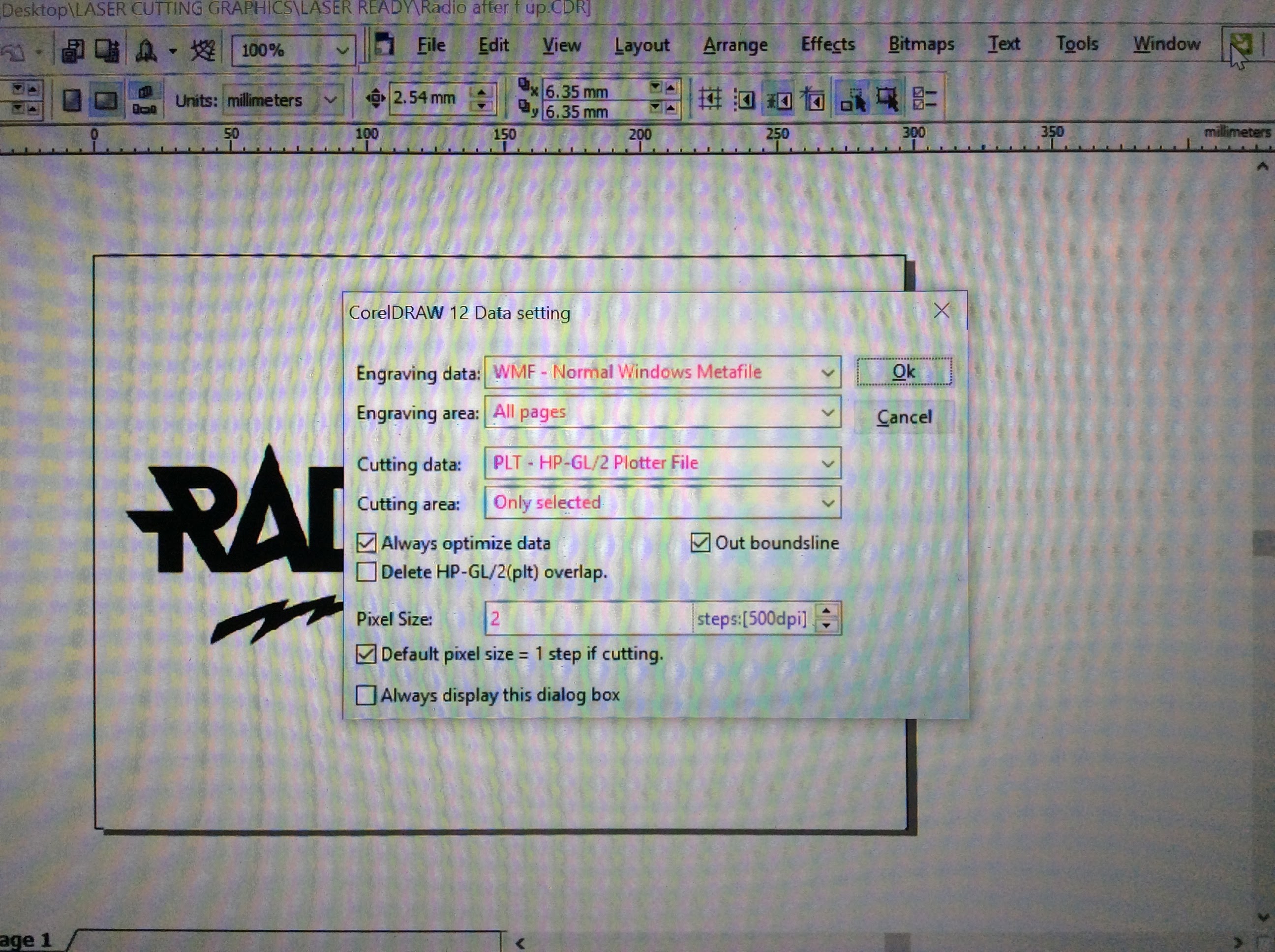Click the green laser engraver icon after Window
The height and width of the screenshot is (952, 1275).
tap(1241, 45)
